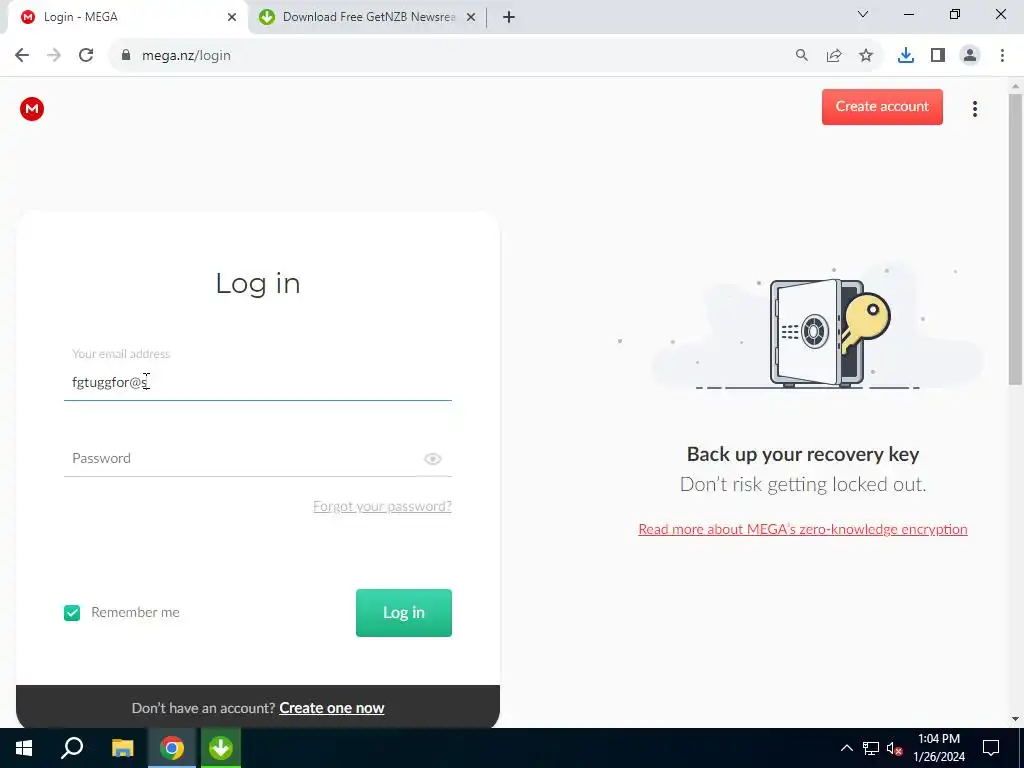Open Create one now link
Viewport: 1024px width, 768px height.
[332, 708]
